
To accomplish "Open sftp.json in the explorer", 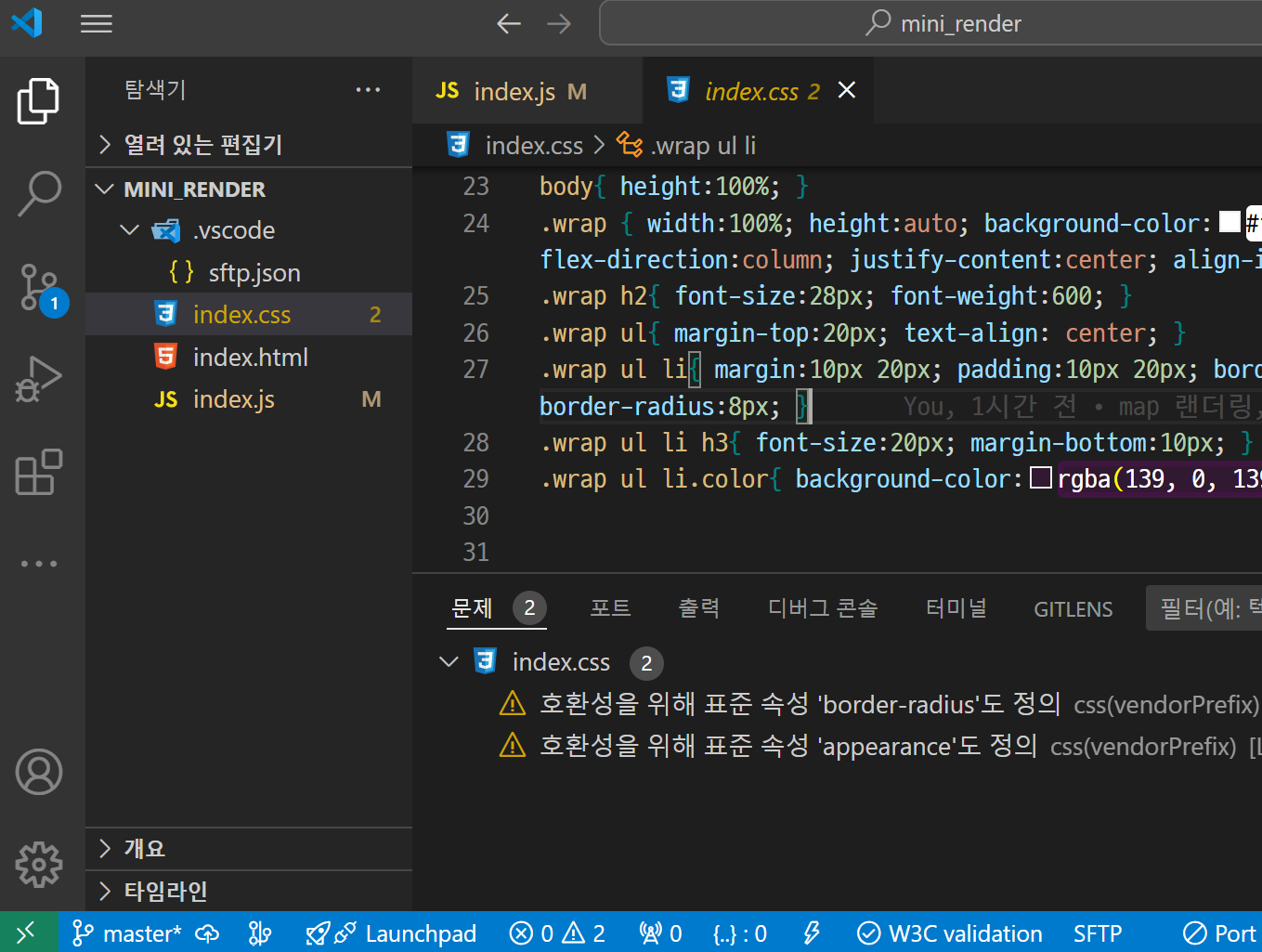I will point(249,273).
